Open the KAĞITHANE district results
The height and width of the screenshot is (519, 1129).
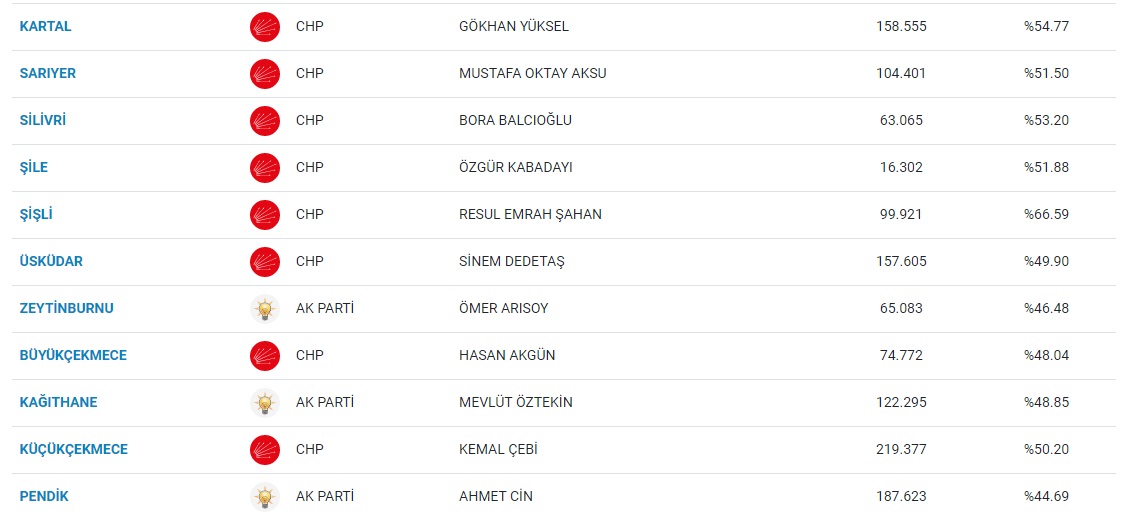coord(58,402)
